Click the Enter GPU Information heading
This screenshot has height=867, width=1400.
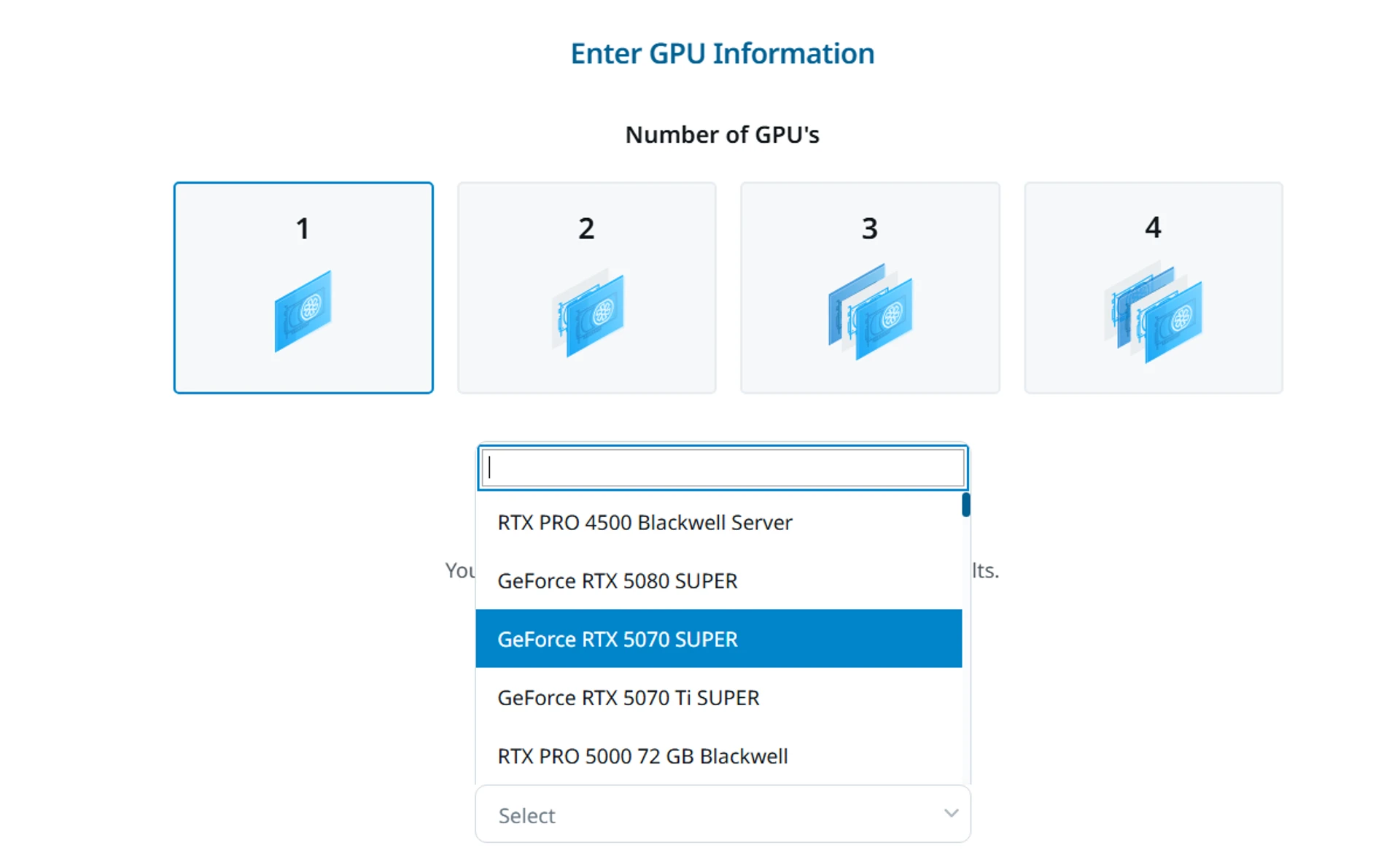723,53
